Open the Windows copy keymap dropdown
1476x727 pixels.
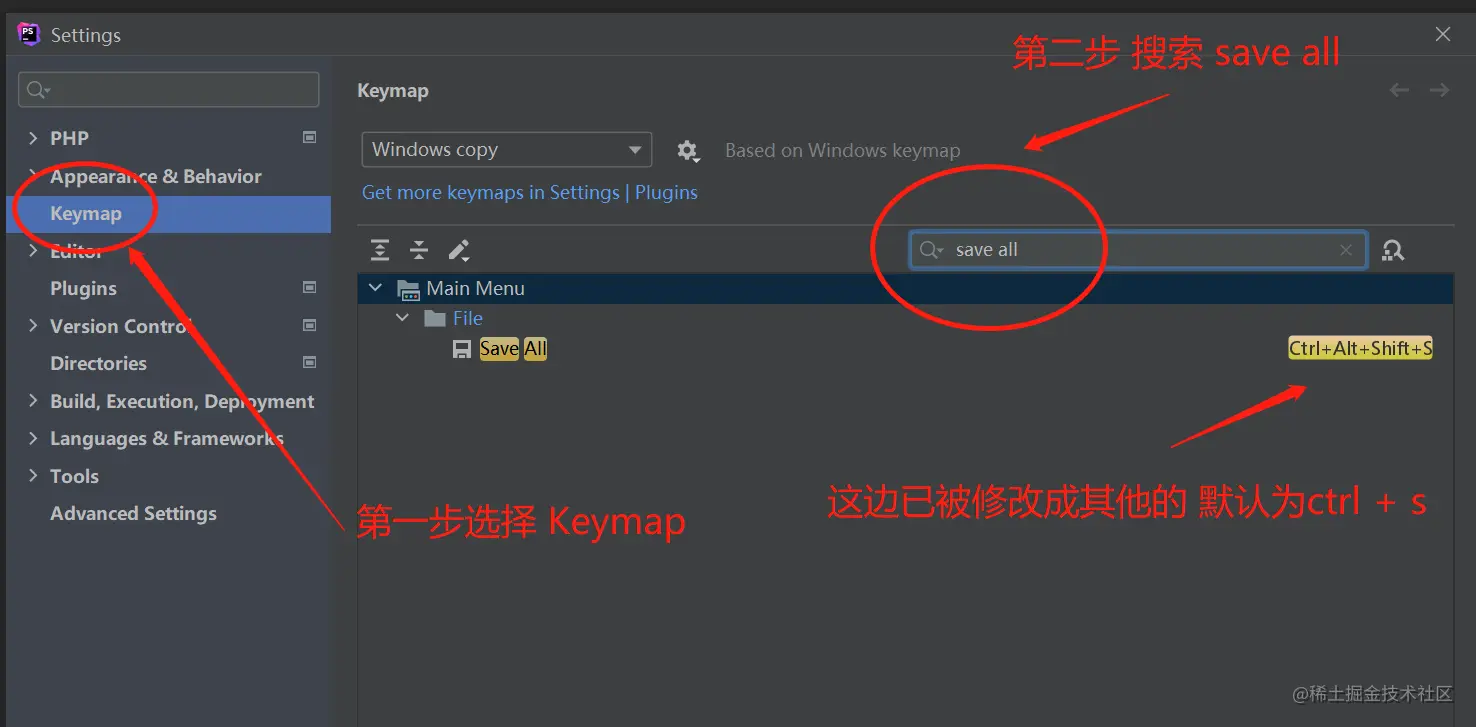coord(507,150)
